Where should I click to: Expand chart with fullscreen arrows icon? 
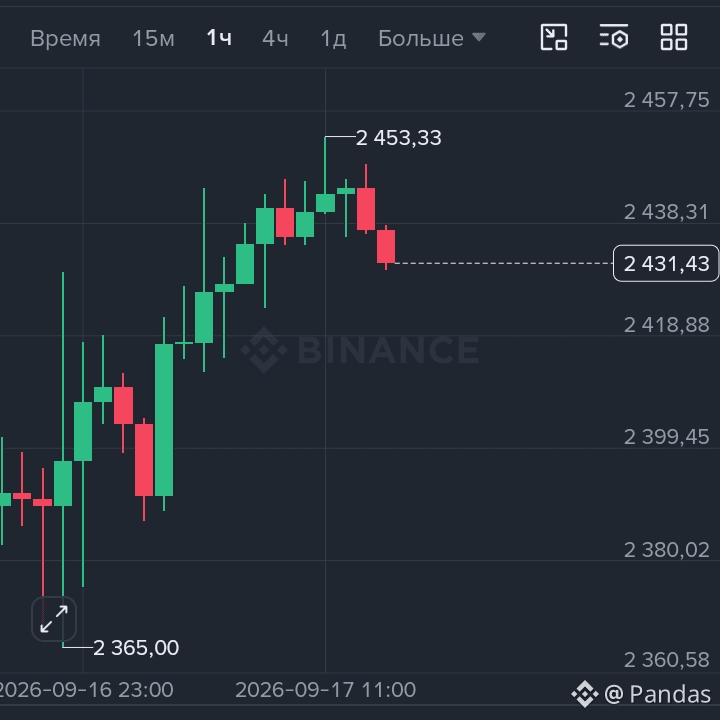[54, 619]
